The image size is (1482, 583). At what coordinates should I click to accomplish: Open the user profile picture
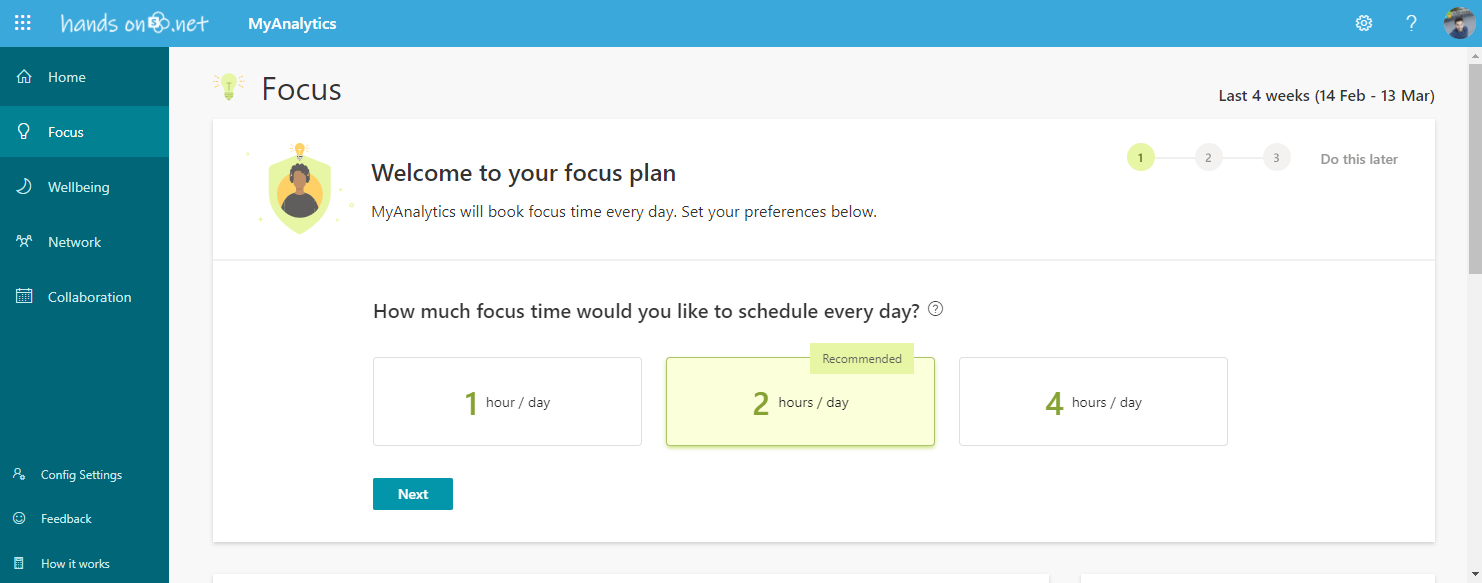click(x=1459, y=23)
